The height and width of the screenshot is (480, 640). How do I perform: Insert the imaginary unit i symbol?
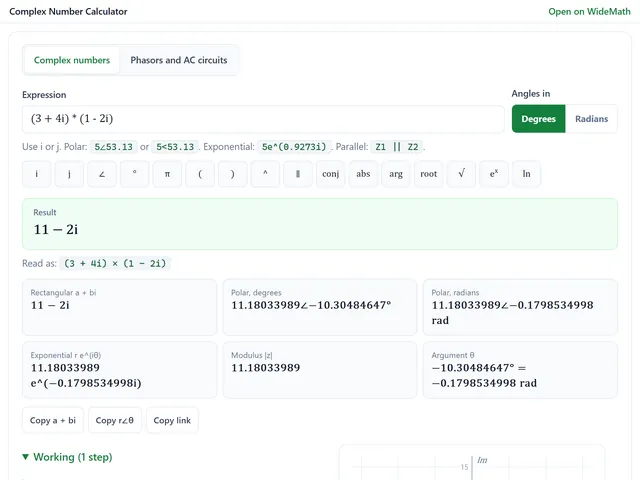(x=37, y=174)
